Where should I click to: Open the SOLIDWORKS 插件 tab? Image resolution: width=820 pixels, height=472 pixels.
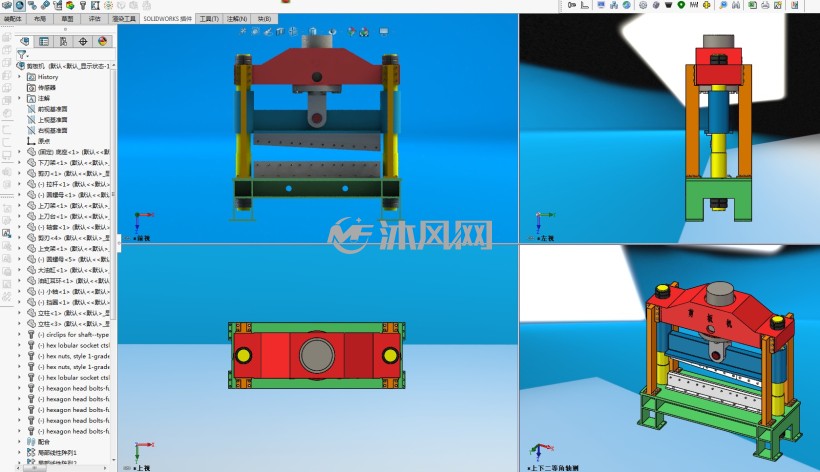168,19
